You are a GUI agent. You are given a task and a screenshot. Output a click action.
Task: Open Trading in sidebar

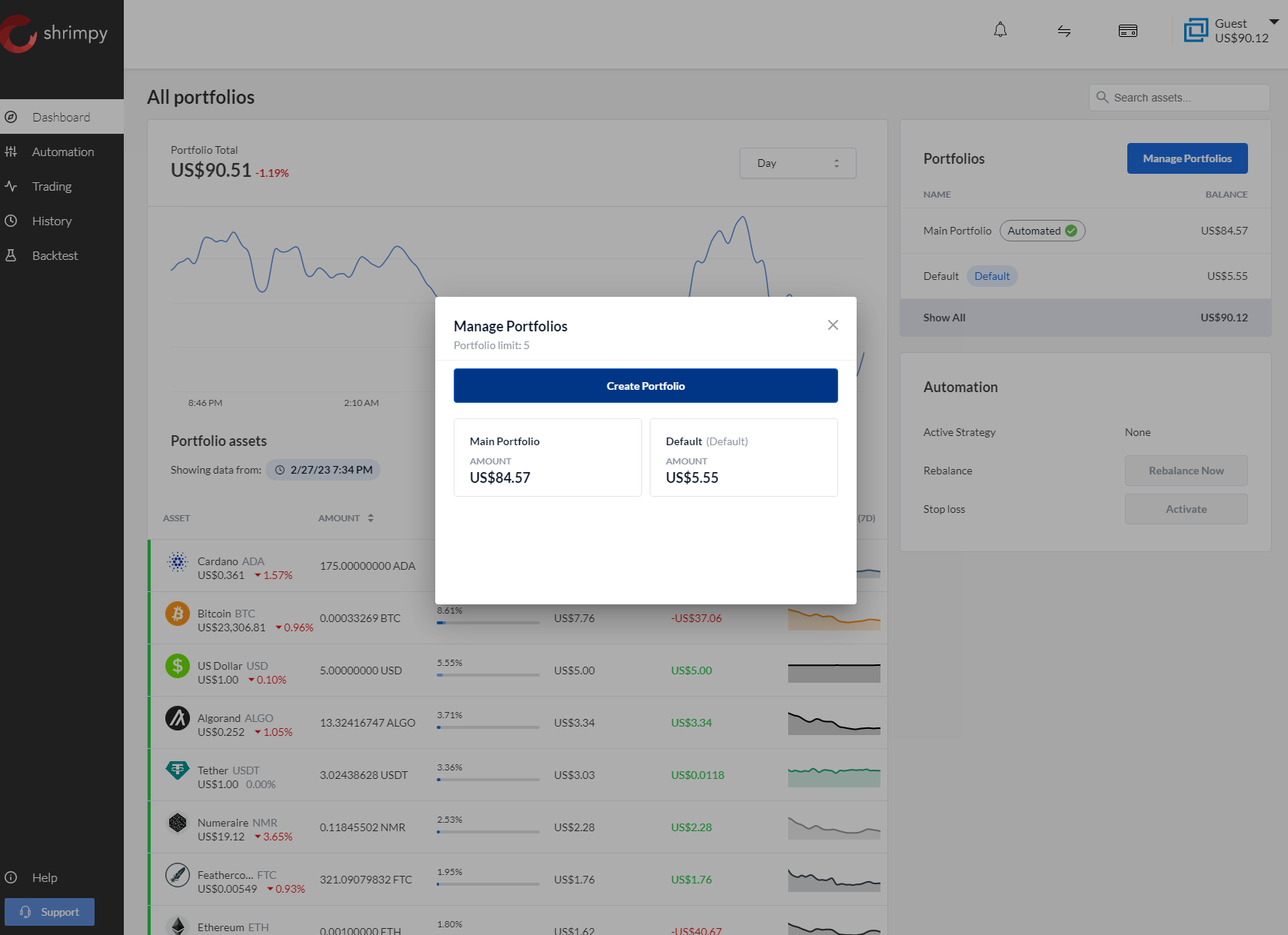(62, 186)
